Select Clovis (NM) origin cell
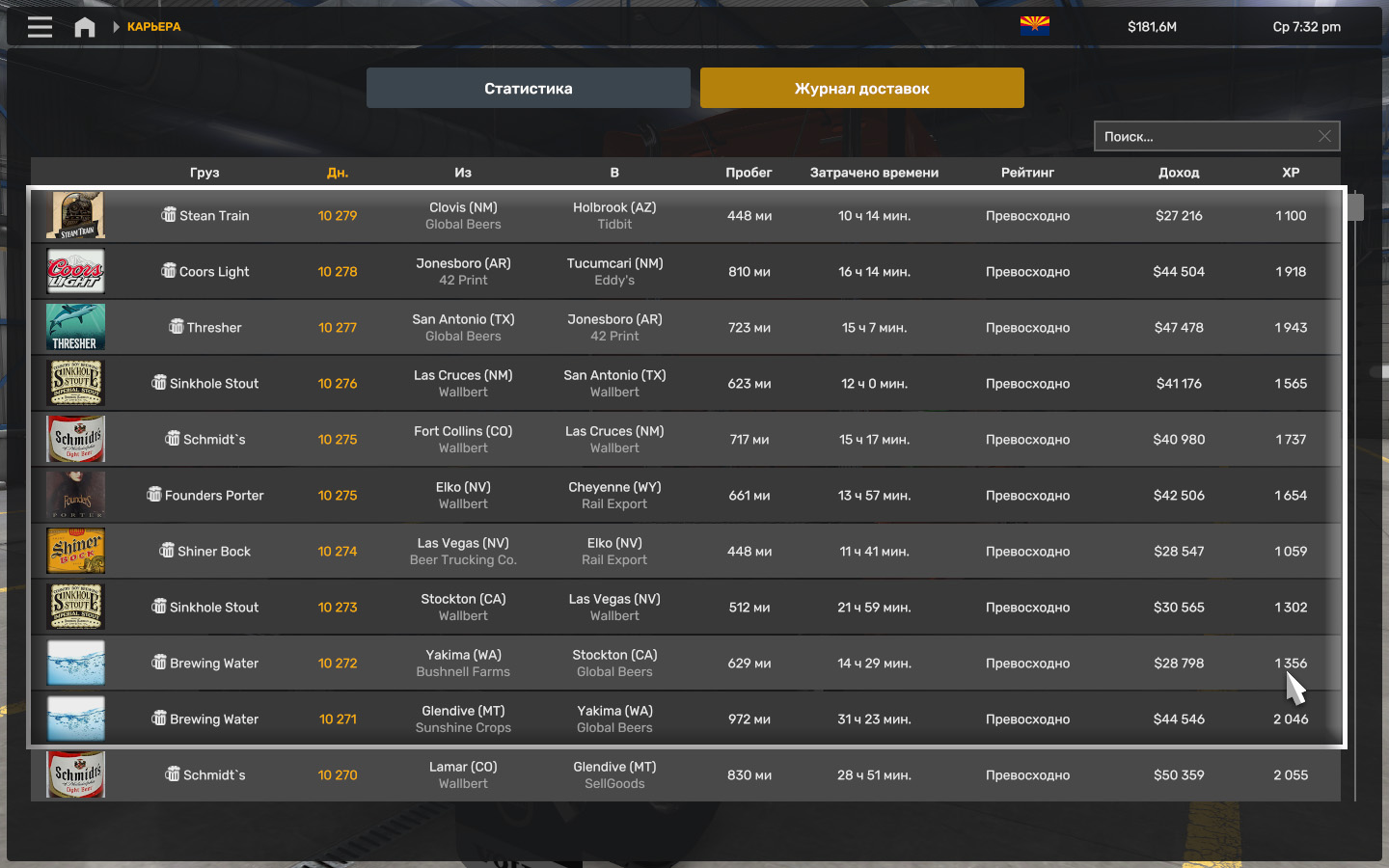 point(463,207)
